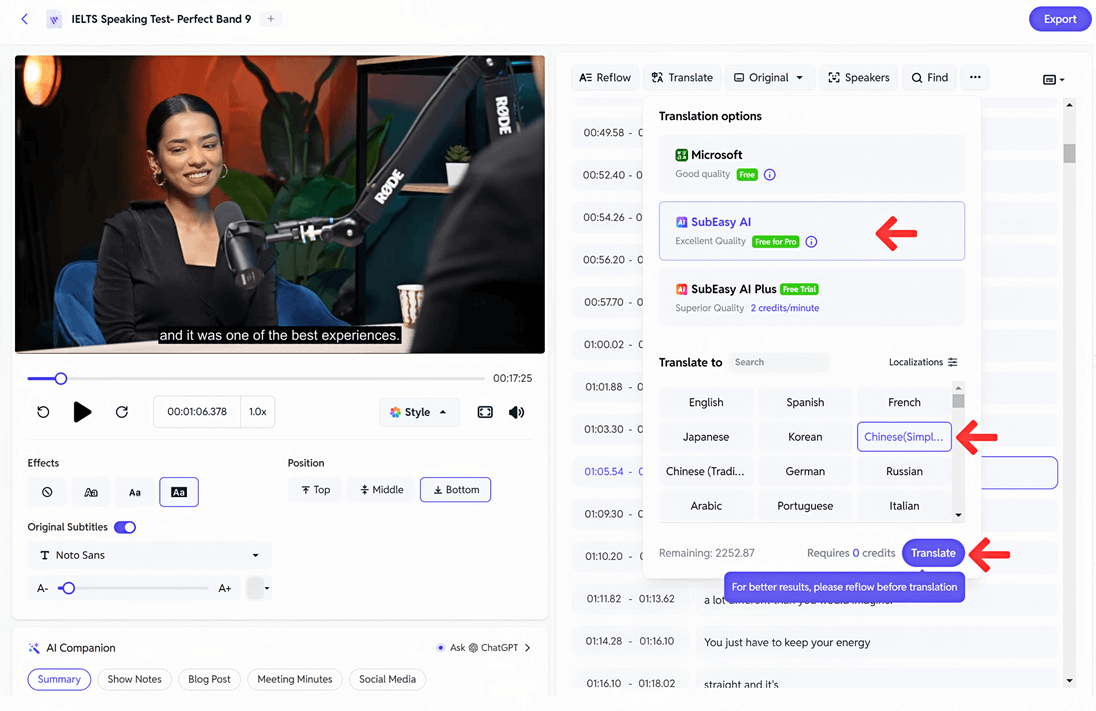Open the subtitle color swatch dropdown

click(259, 588)
